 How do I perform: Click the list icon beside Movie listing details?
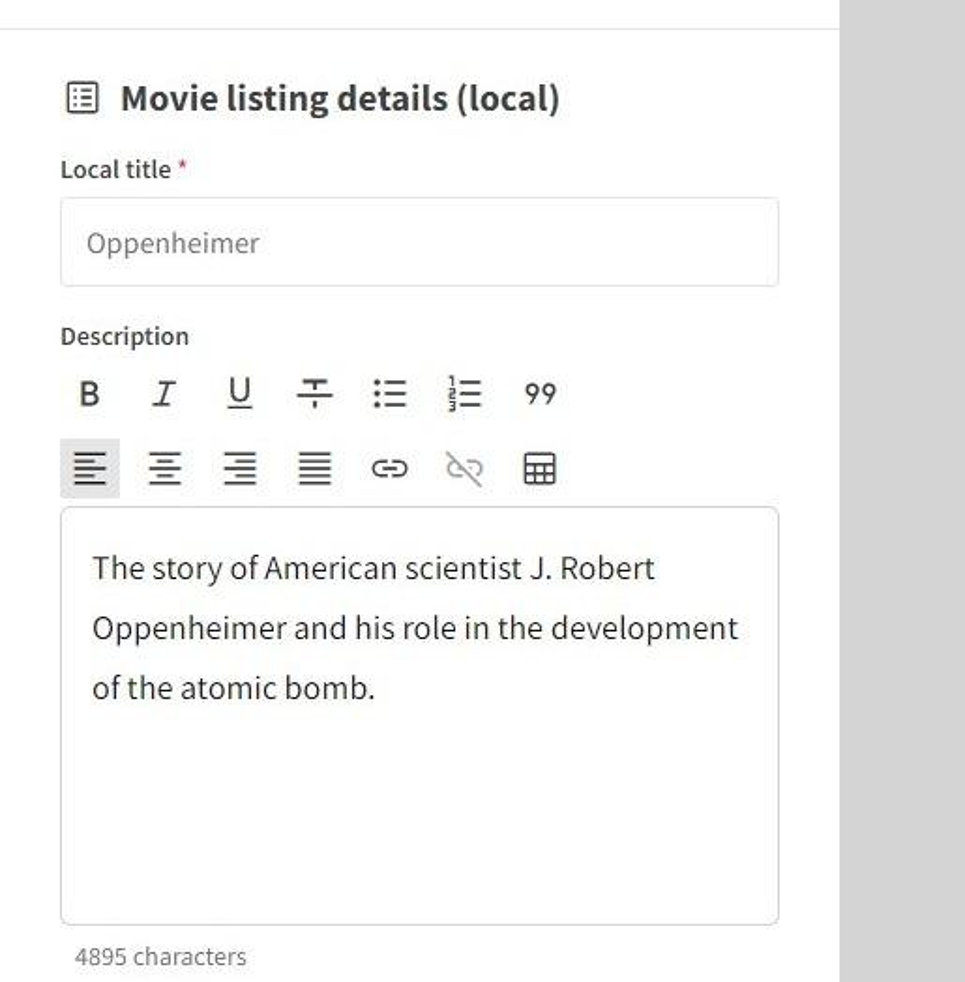[x=82, y=98]
